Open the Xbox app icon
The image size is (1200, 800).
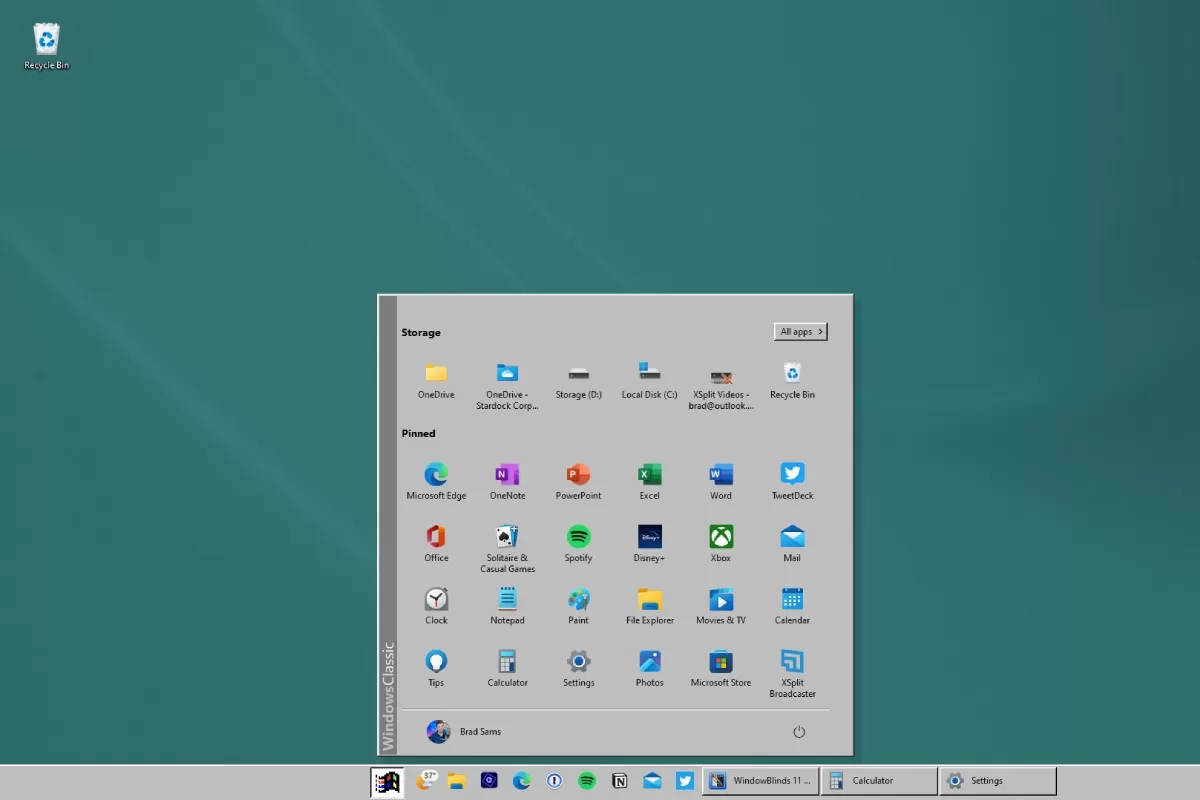[721, 538]
